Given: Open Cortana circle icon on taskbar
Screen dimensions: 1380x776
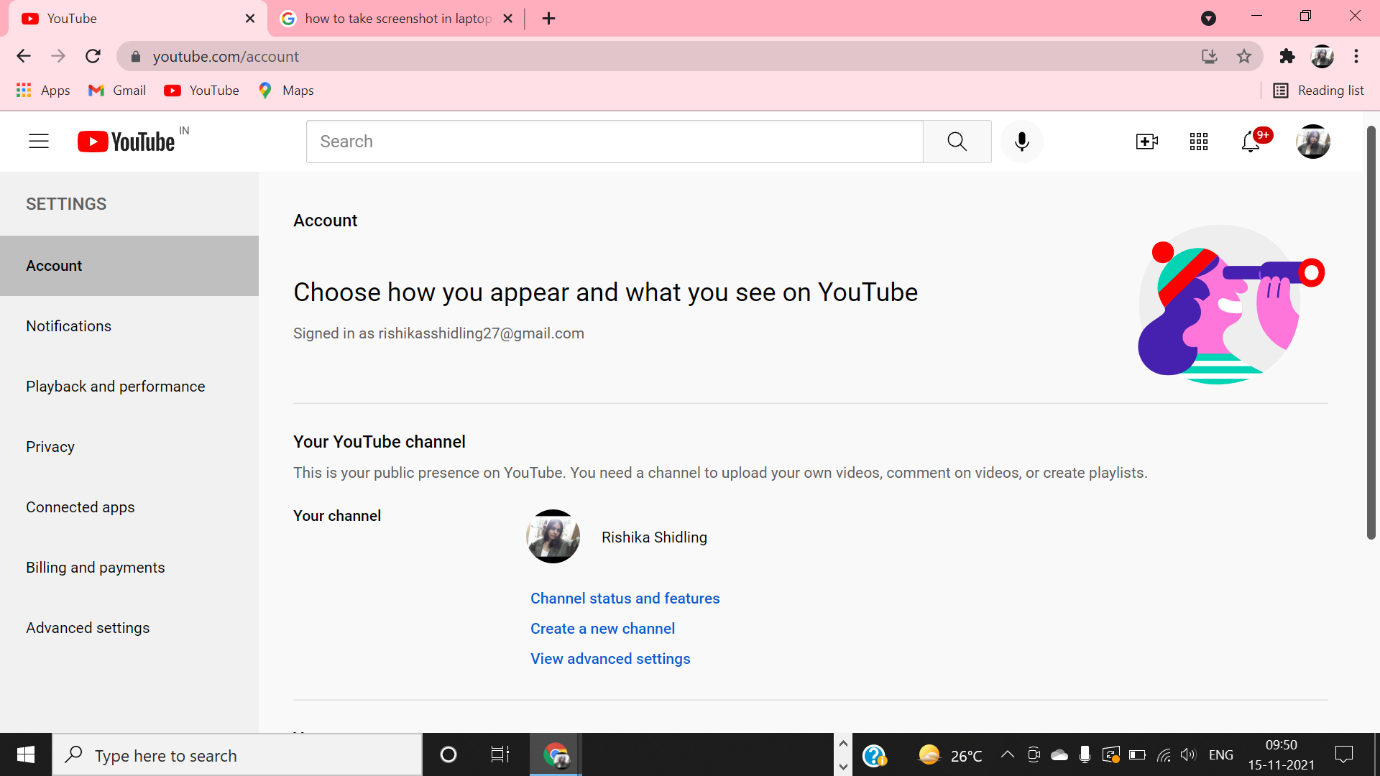Looking at the screenshot, I should 448,755.
